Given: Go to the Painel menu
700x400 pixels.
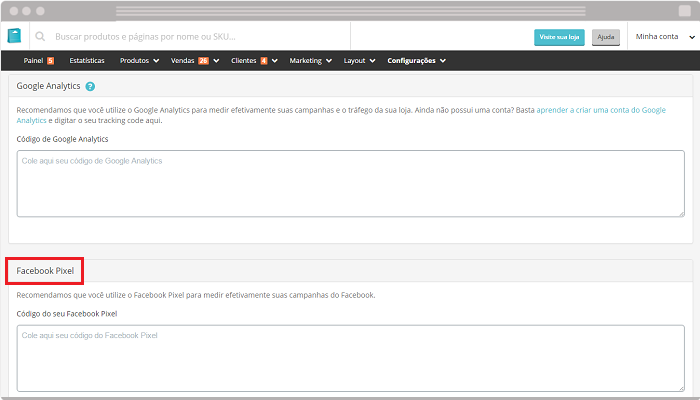Looking at the screenshot, I should pos(33,61).
